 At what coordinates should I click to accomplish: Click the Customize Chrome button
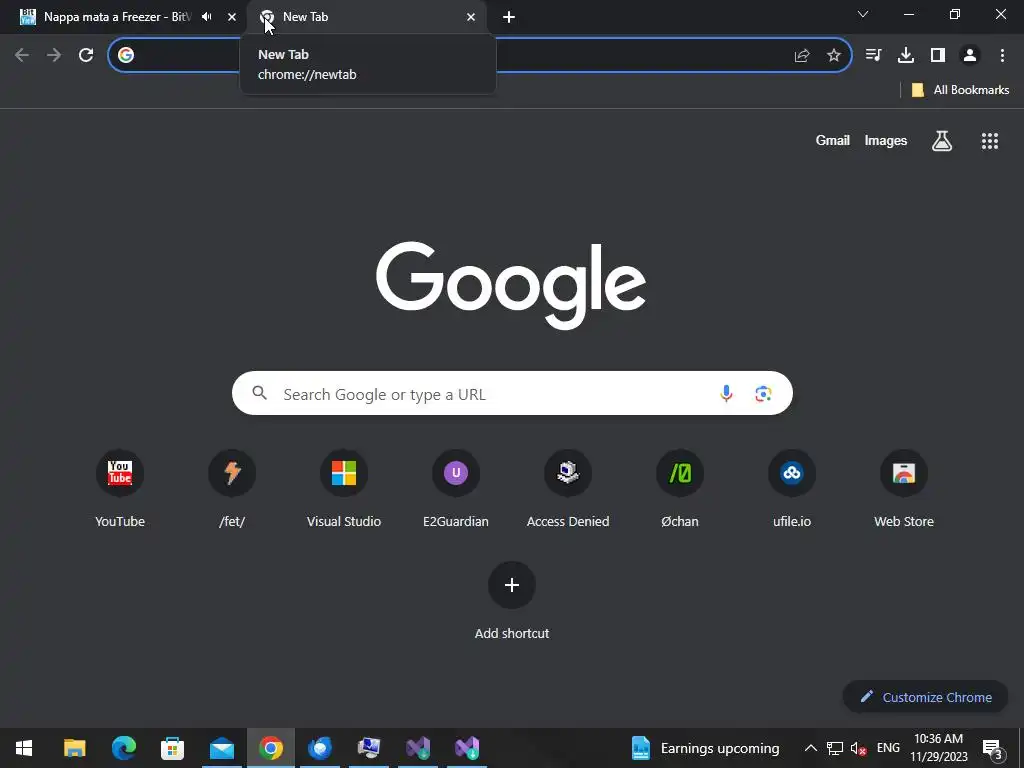[925, 697]
